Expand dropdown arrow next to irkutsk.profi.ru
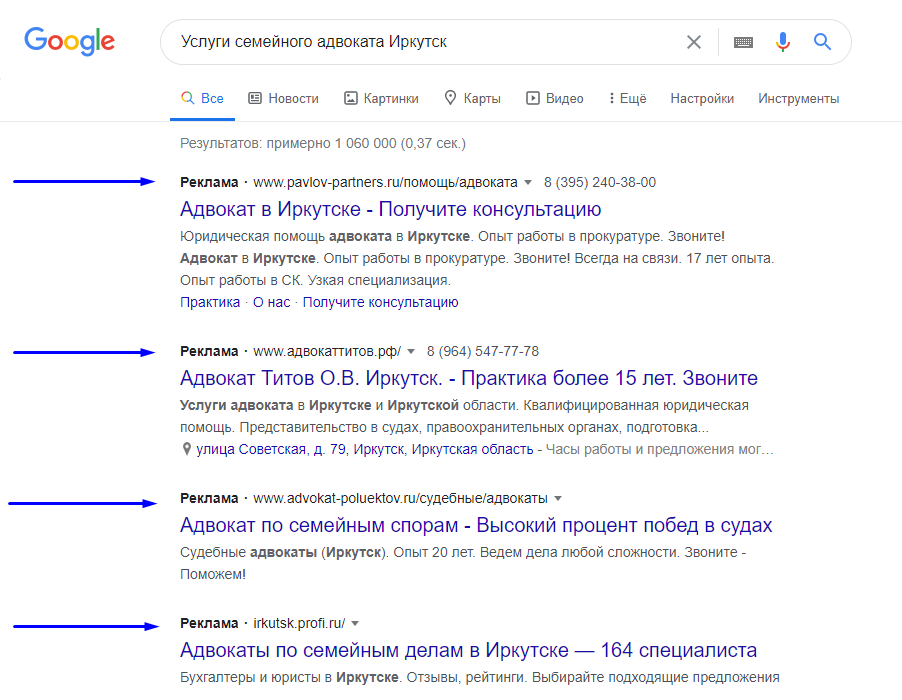The height and width of the screenshot is (700, 902). 355,624
